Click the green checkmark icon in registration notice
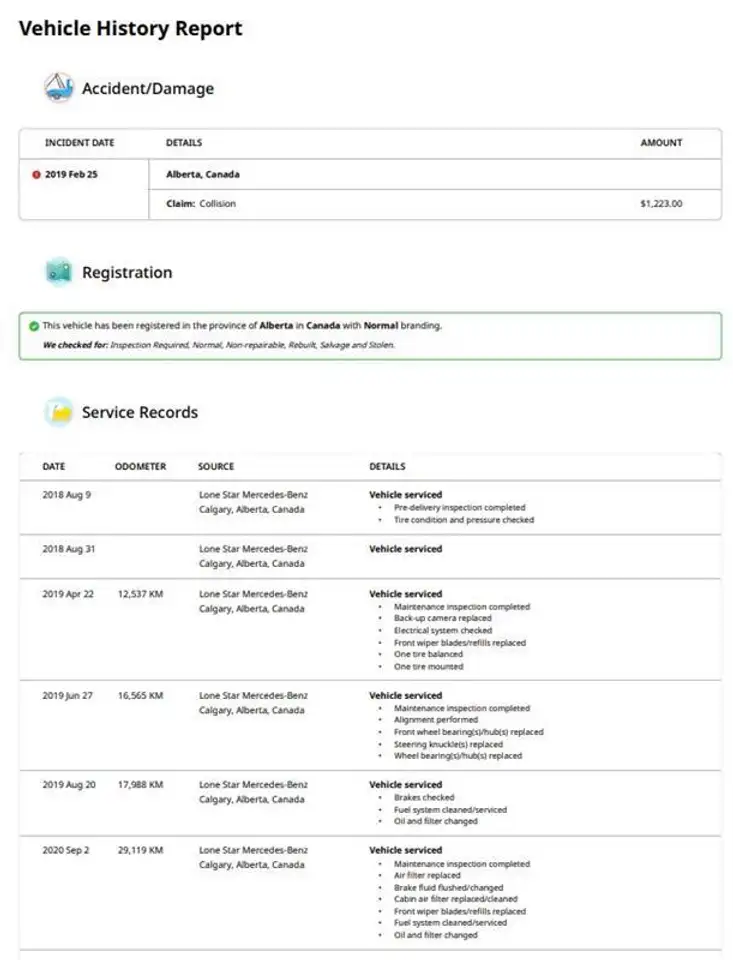733x960 pixels. point(34,326)
